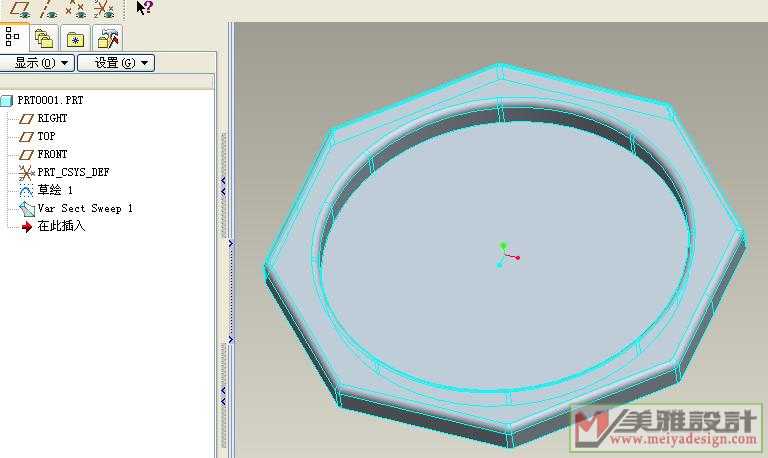Open the 设置(G) dropdown menu
This screenshot has height=458, width=768.
point(116,63)
